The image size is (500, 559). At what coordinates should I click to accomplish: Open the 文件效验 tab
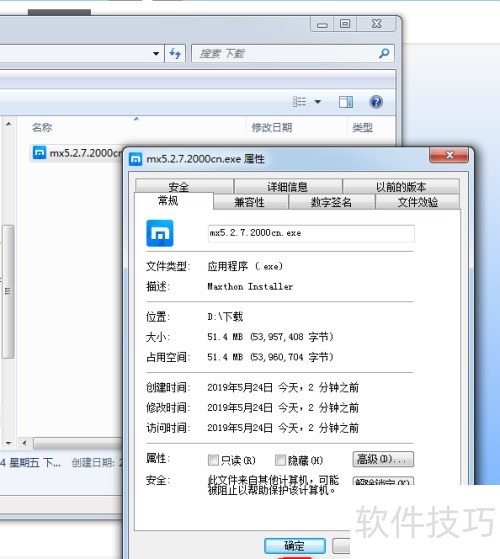coord(417,202)
